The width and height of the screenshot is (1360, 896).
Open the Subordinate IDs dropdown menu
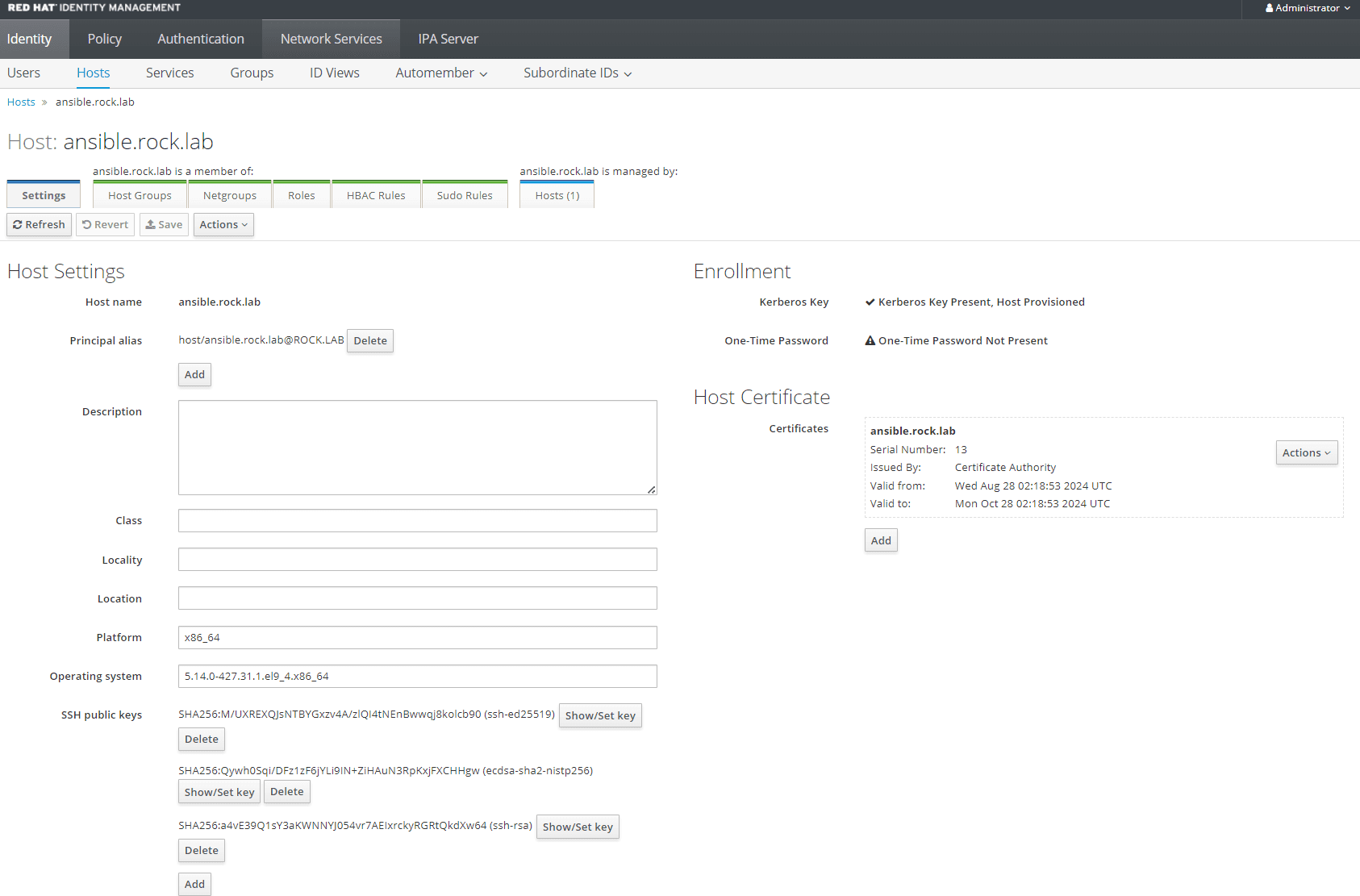[578, 73]
